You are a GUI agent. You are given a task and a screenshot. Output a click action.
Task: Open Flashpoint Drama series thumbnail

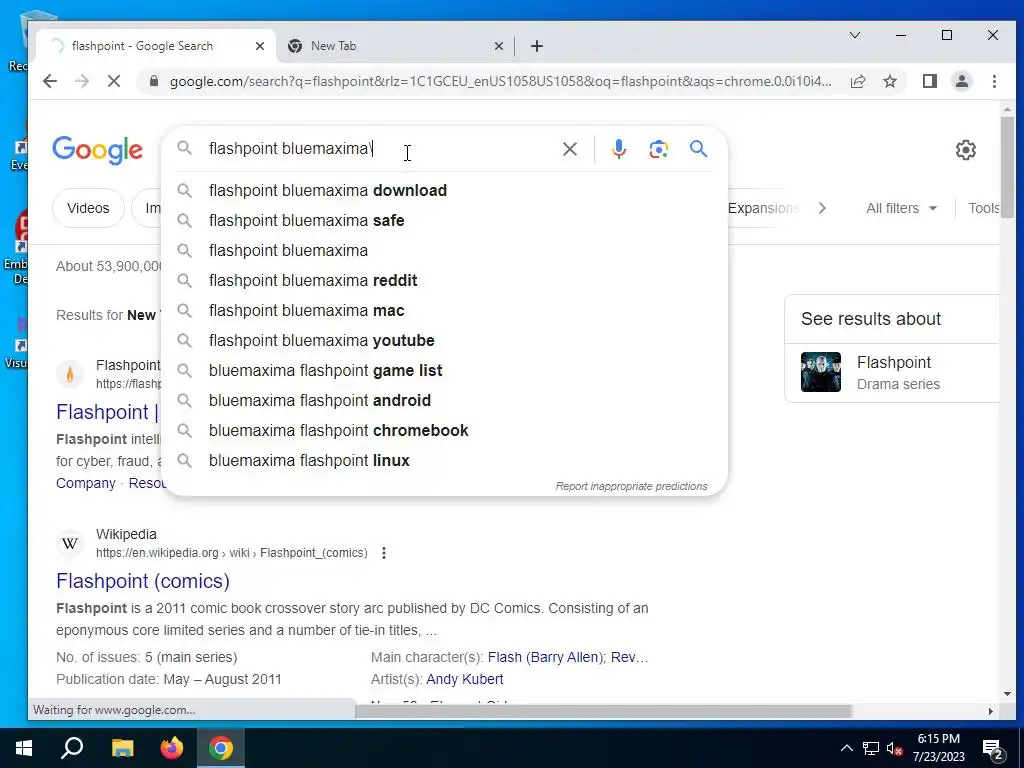821,372
